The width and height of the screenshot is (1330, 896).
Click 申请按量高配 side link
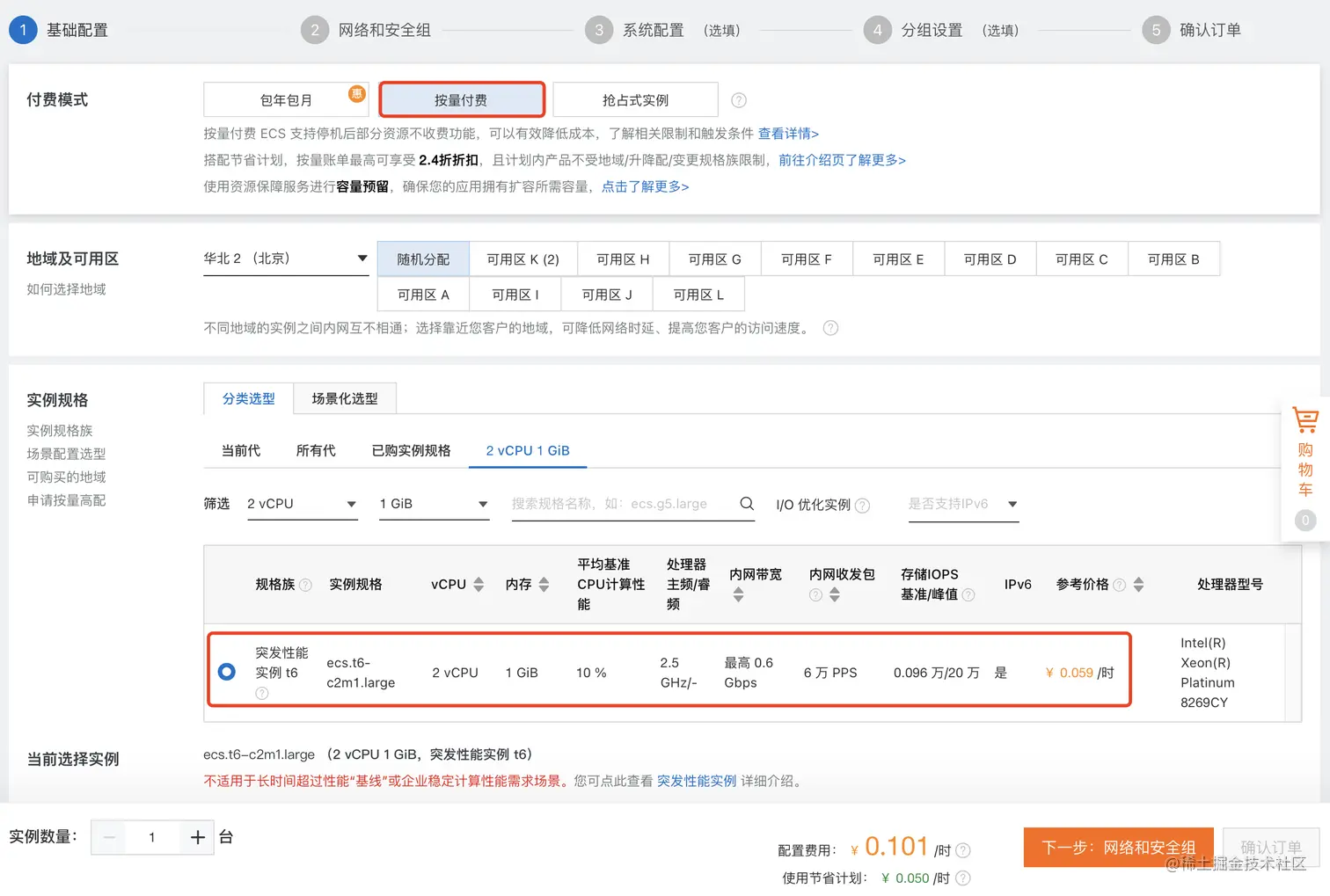(x=66, y=500)
